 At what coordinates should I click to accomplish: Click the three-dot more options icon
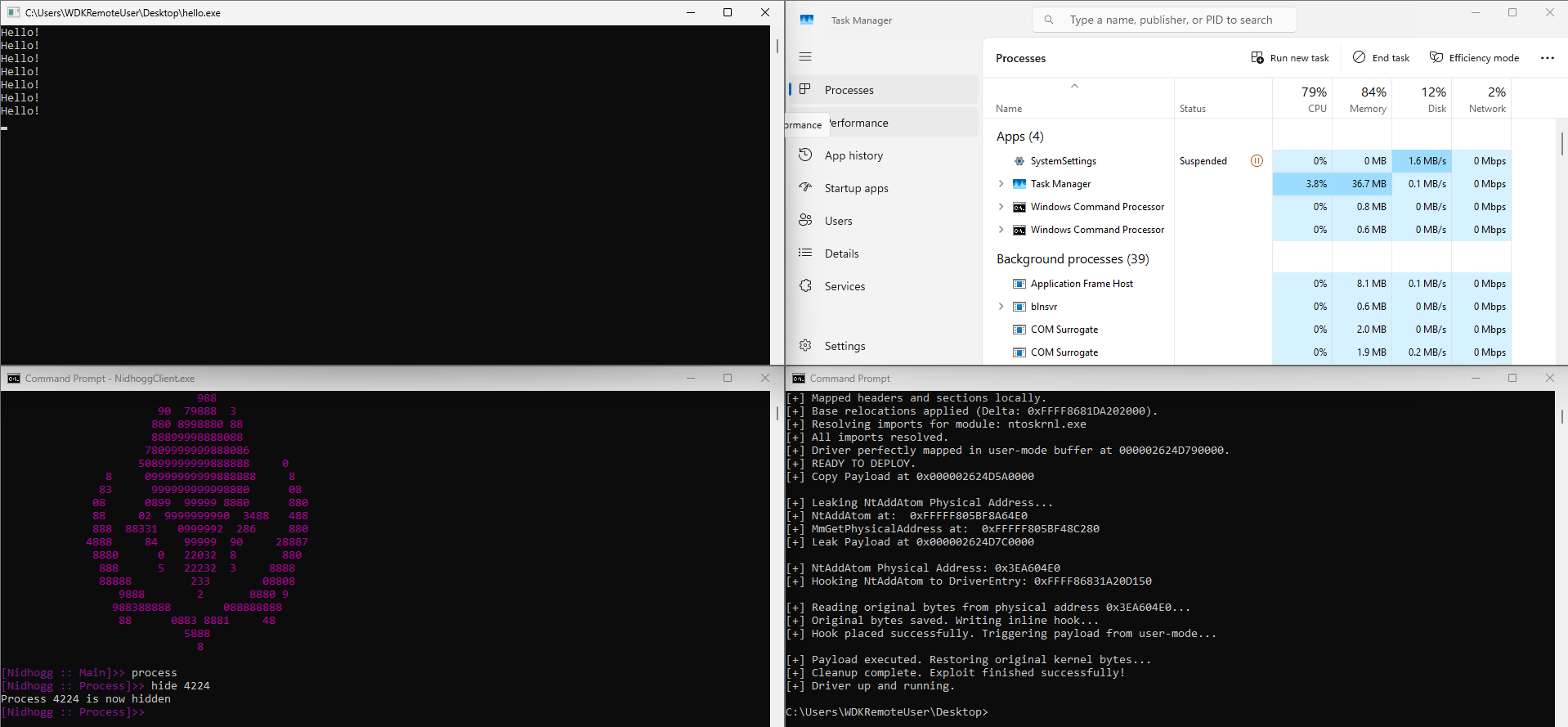pos(1547,58)
